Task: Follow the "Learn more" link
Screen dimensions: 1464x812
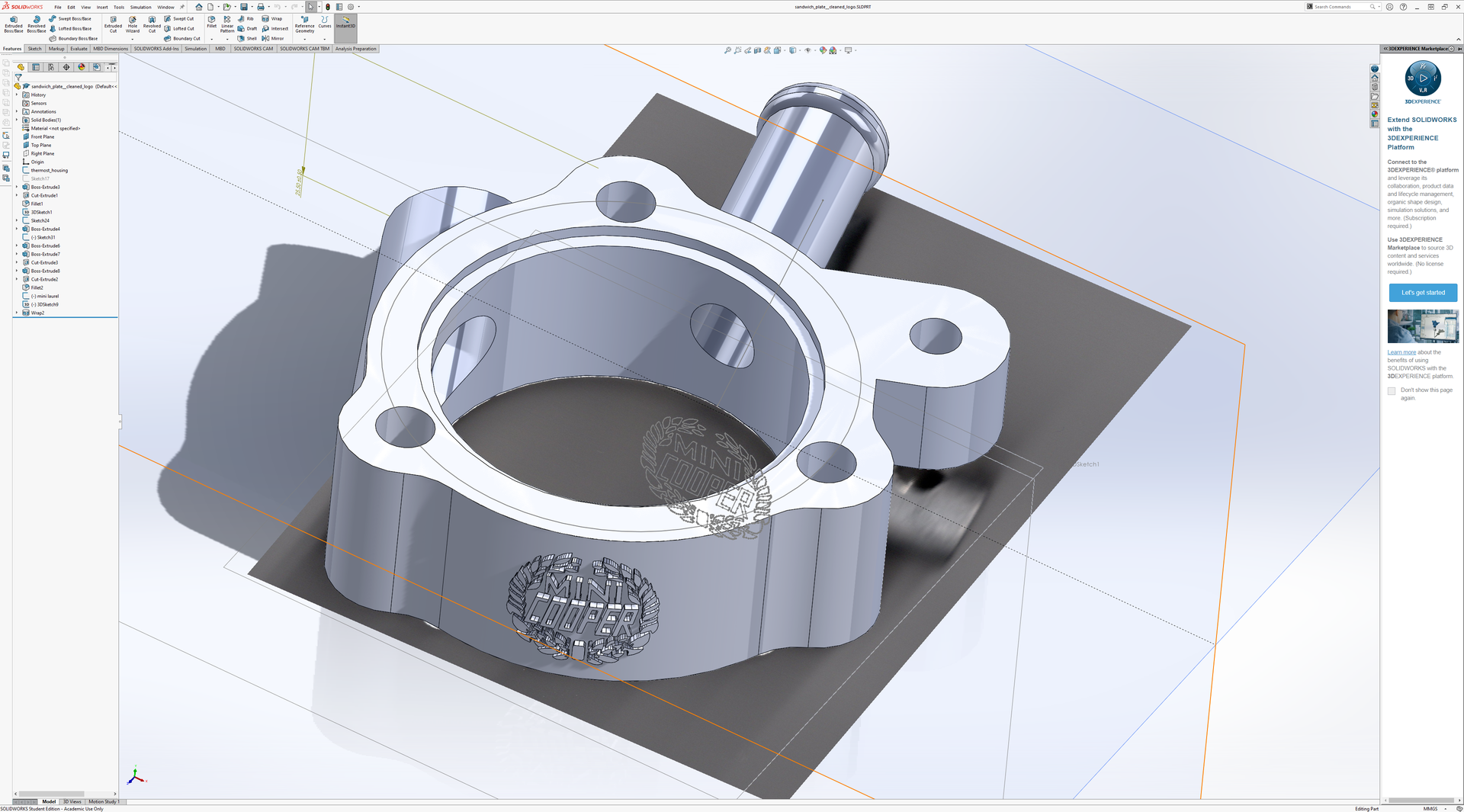Action: [1401, 352]
